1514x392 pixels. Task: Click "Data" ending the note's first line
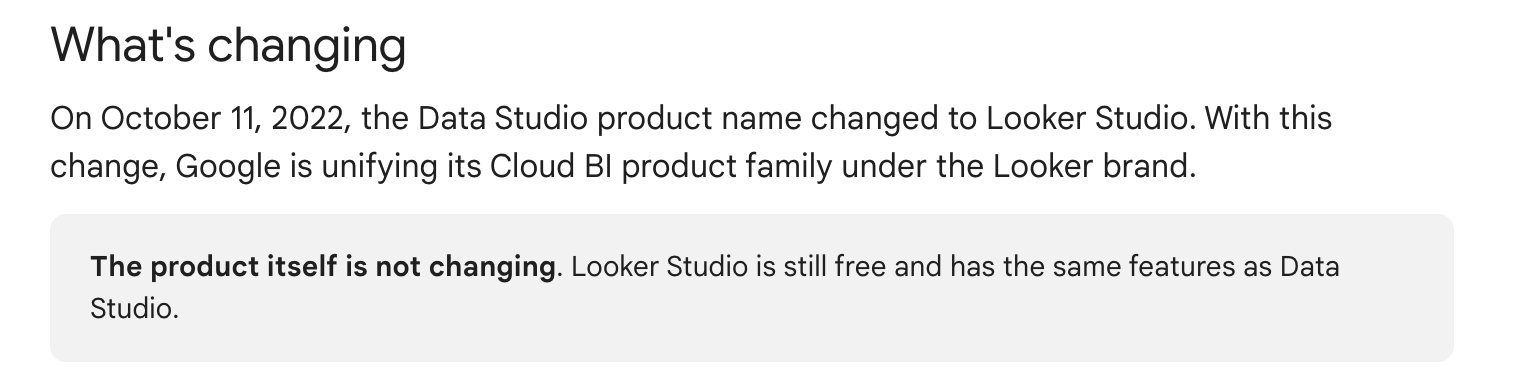click(x=1310, y=267)
